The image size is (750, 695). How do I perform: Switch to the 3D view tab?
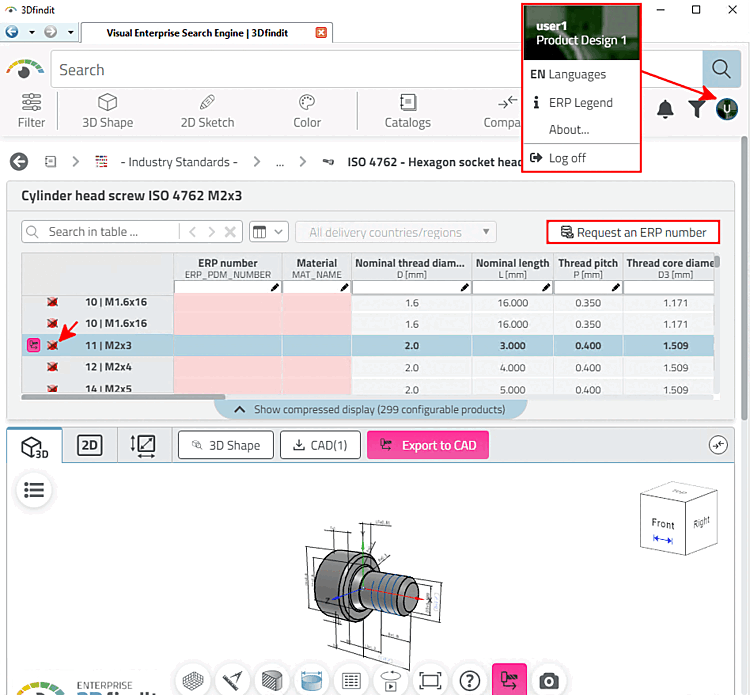(34, 446)
